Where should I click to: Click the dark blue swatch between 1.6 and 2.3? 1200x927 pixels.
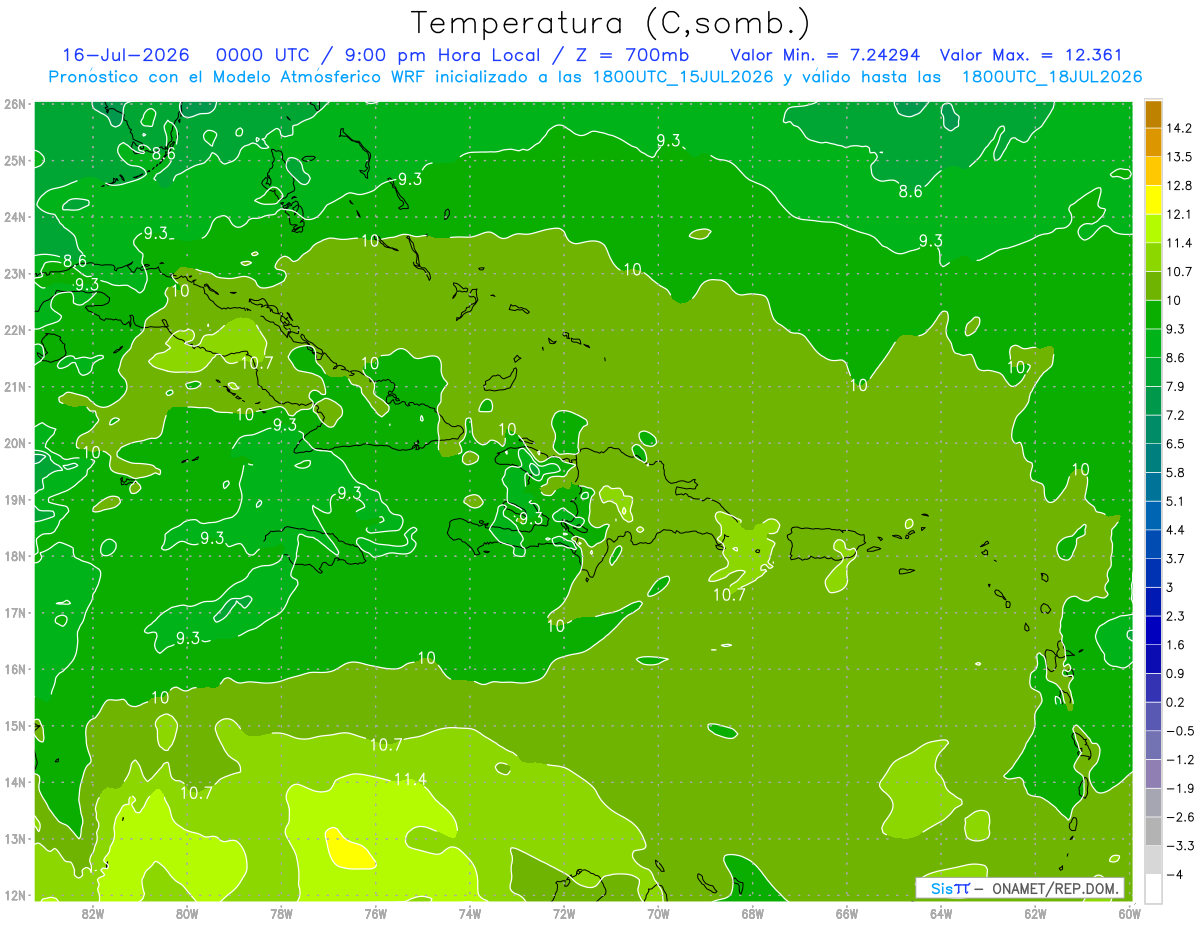1153,630
